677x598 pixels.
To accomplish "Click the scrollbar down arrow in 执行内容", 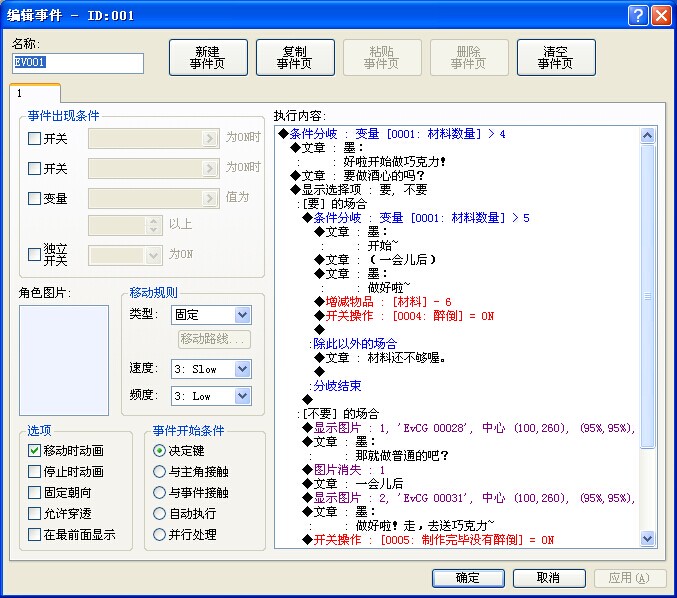I will tap(647, 538).
